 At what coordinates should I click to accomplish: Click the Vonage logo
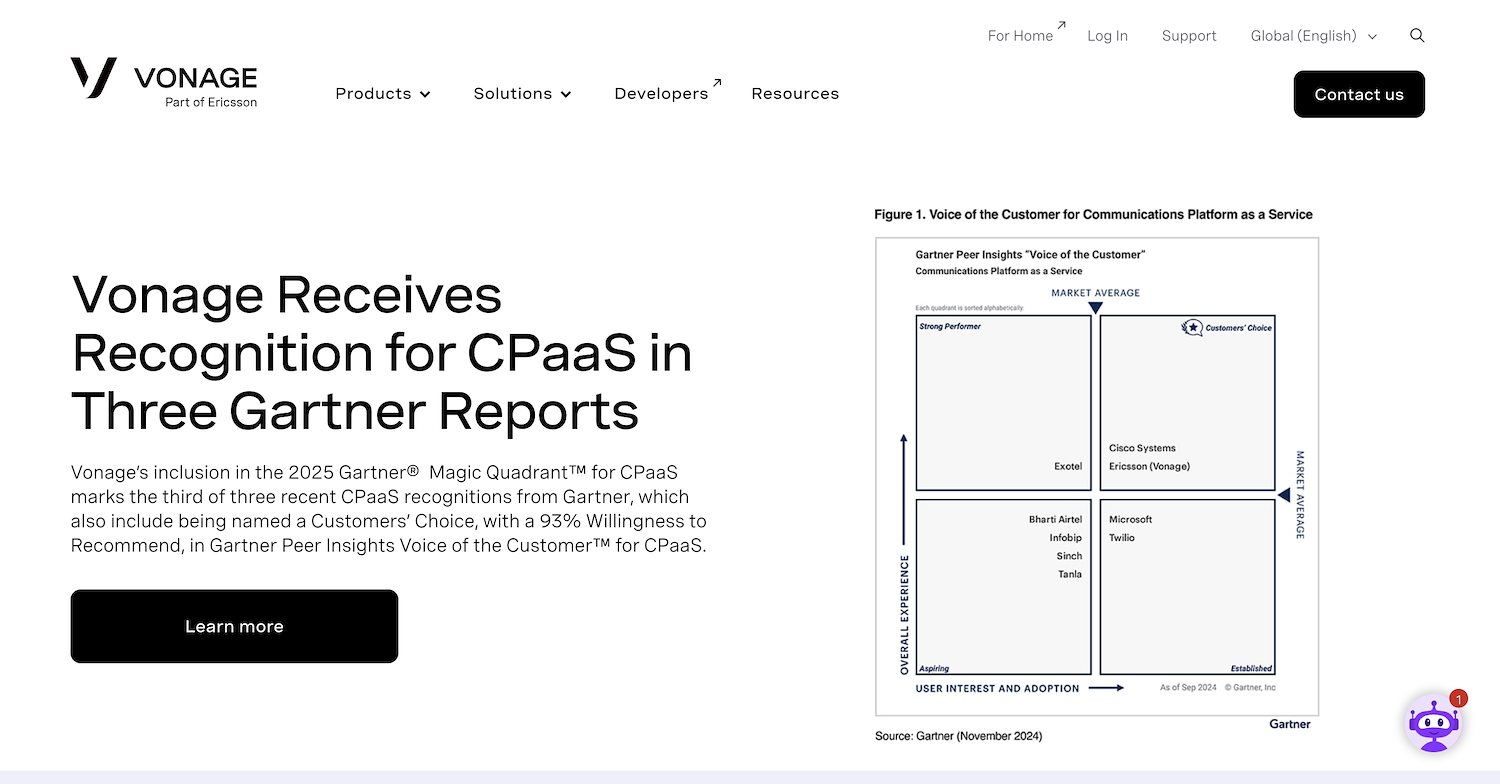[164, 83]
